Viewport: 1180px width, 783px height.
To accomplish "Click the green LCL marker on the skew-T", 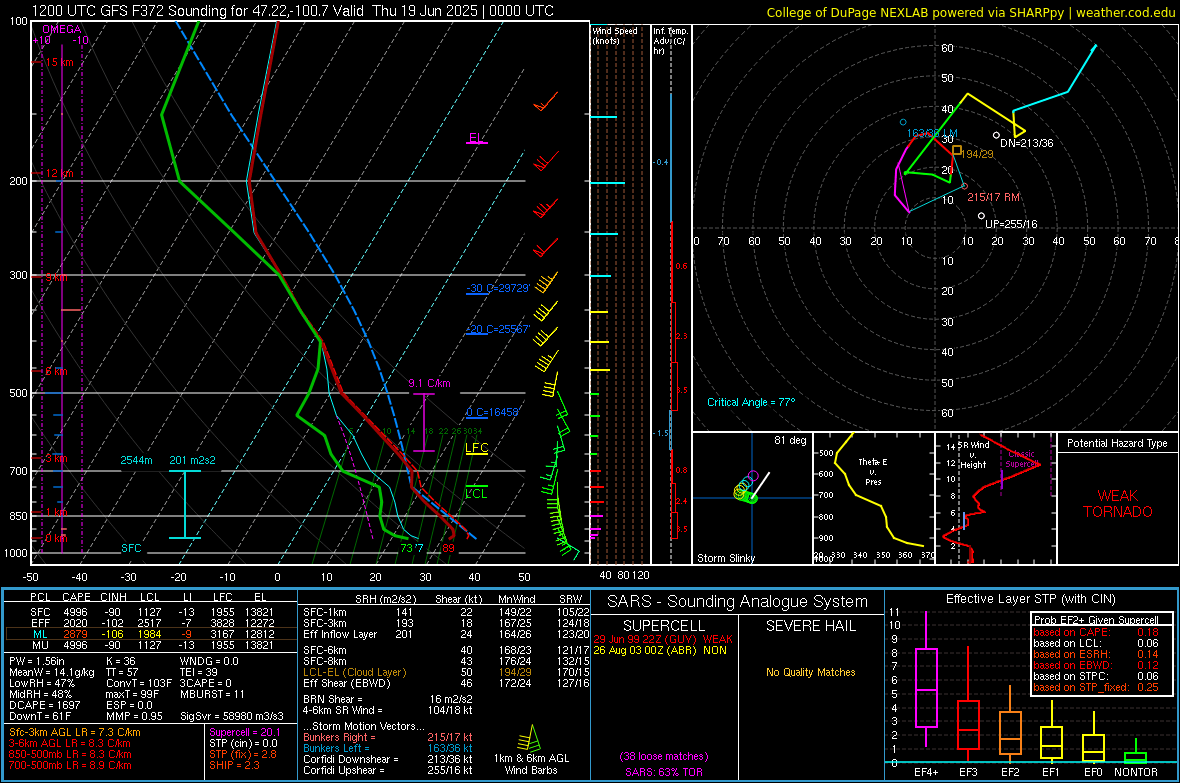I will tap(476, 492).
